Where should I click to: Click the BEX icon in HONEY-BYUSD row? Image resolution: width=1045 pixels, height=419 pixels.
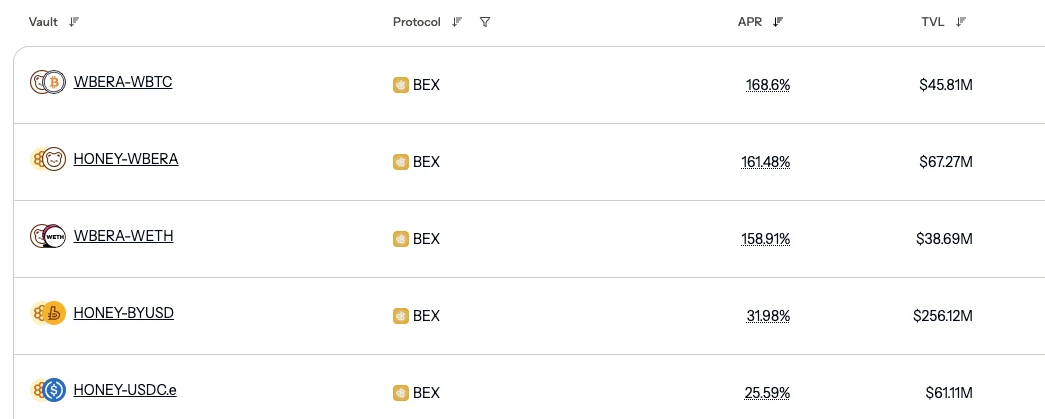pos(400,316)
